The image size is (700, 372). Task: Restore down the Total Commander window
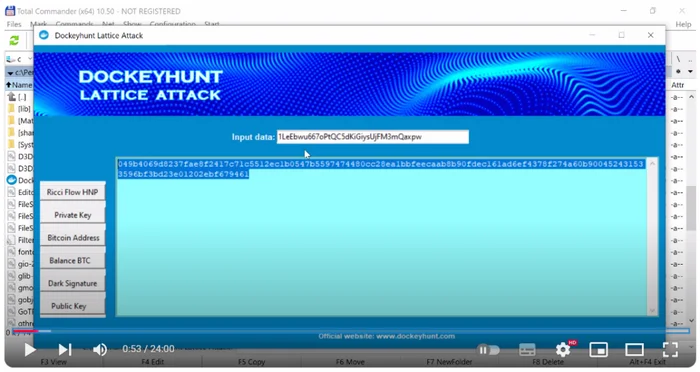click(x=653, y=11)
